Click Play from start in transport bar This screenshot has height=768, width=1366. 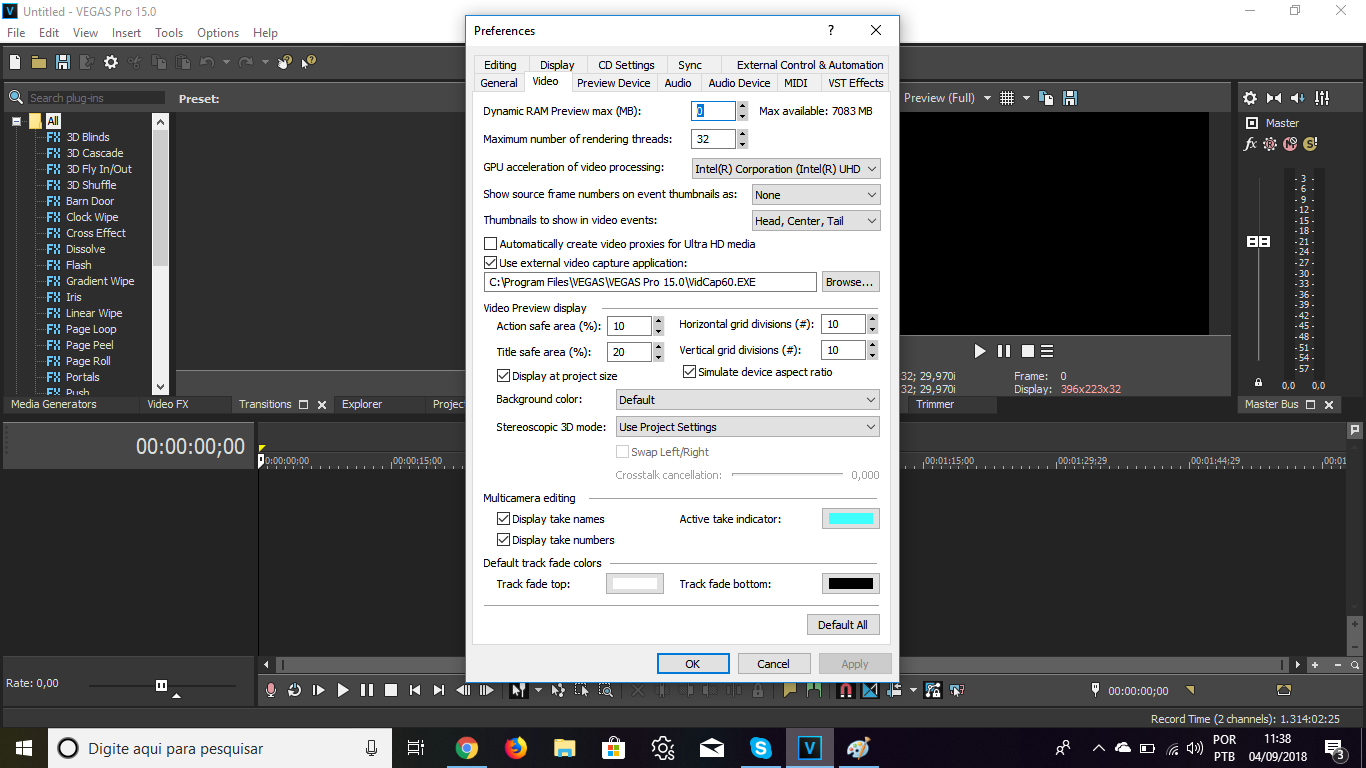(x=318, y=690)
